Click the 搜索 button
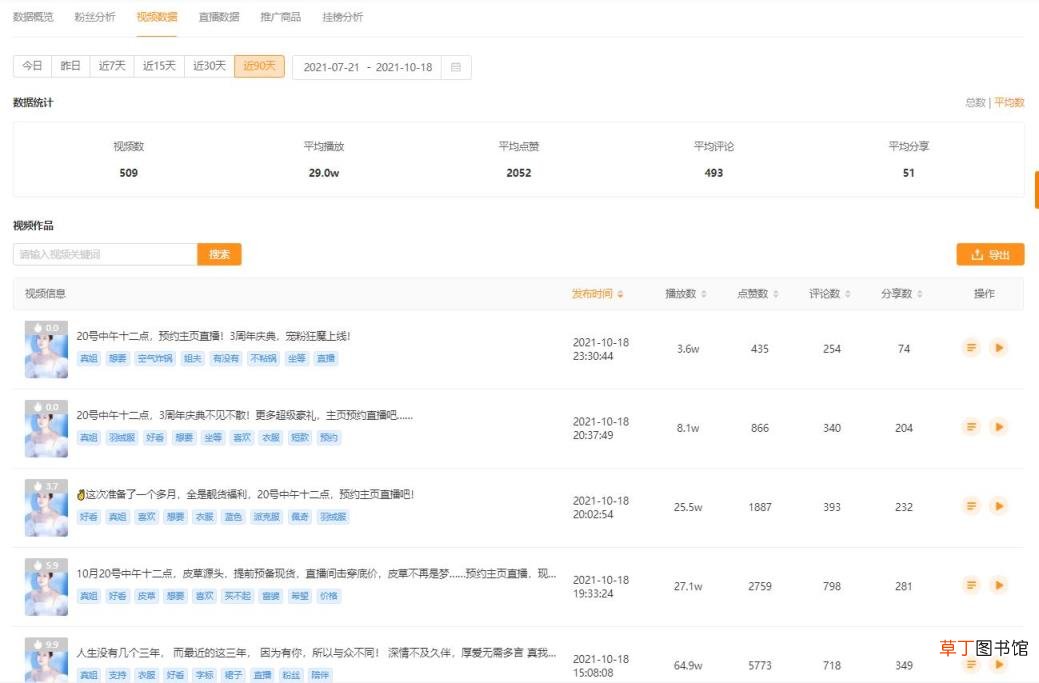The width and height of the screenshot is (1039, 683). point(219,254)
